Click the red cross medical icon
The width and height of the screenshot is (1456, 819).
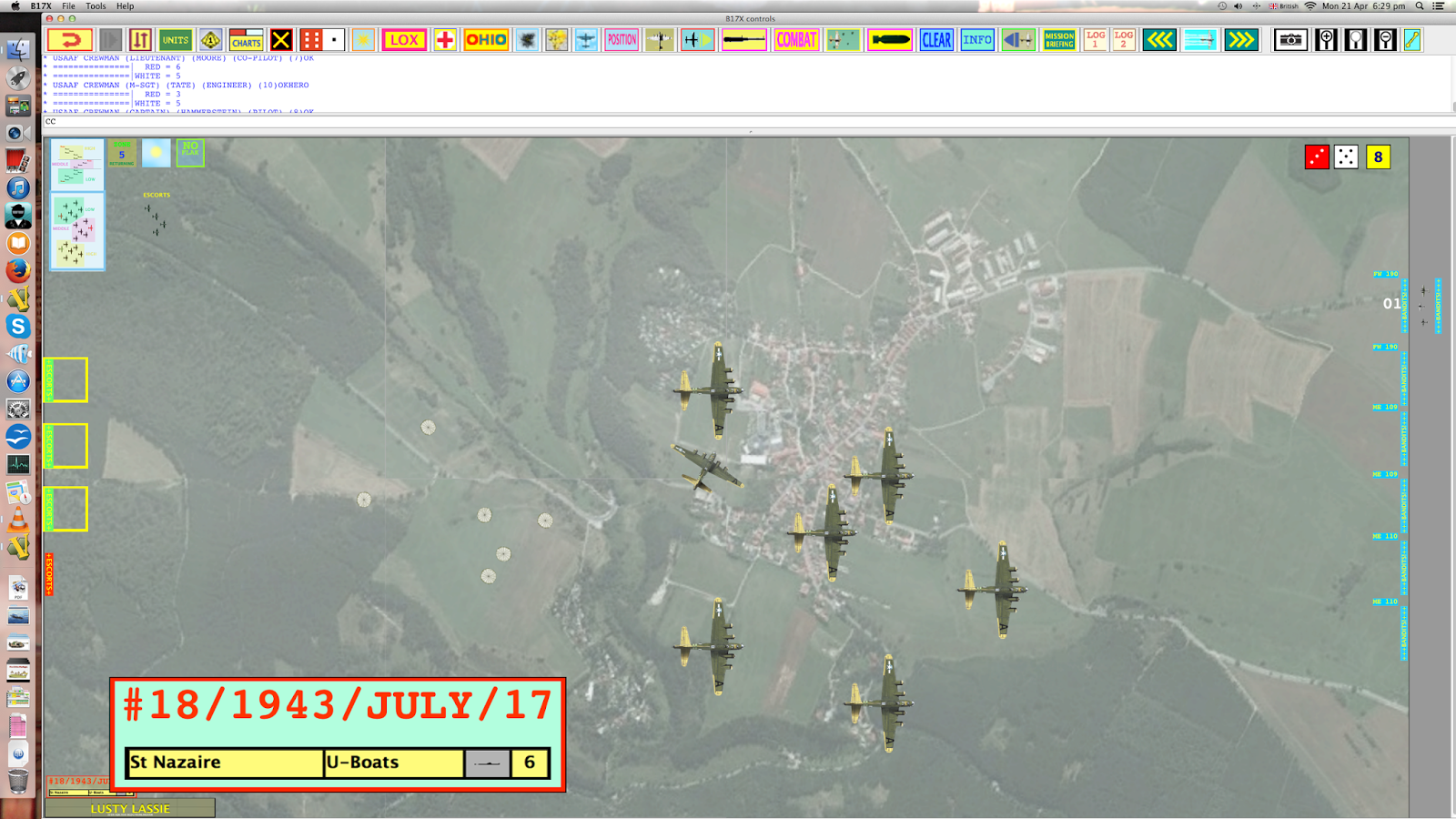click(445, 40)
